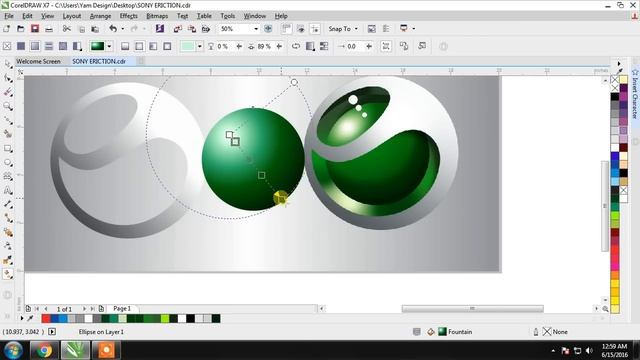The image size is (640, 360).
Task: Click the Copy Fill icon in the property bar
Action: point(404,46)
